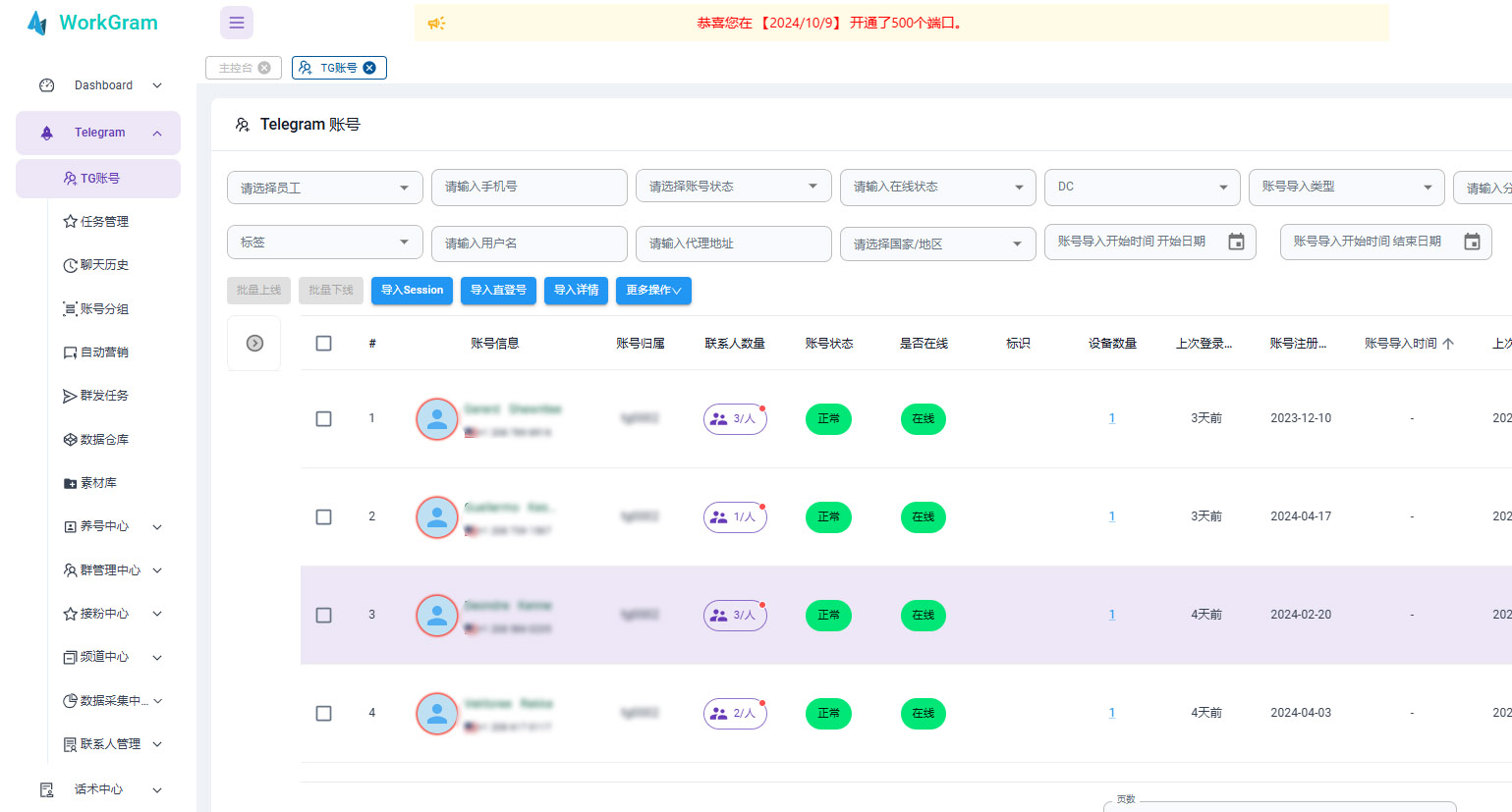Click the Telegram rocket icon

pos(46,133)
